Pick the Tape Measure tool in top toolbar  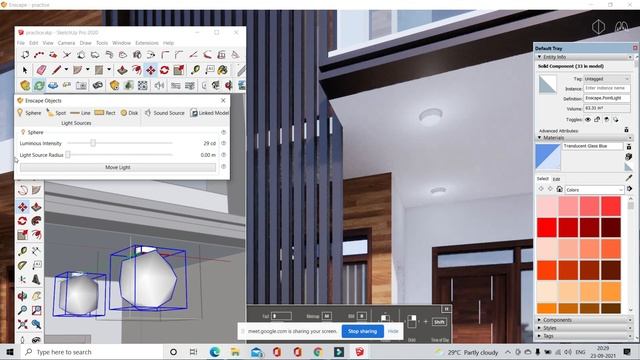pyautogui.click(x=196, y=70)
